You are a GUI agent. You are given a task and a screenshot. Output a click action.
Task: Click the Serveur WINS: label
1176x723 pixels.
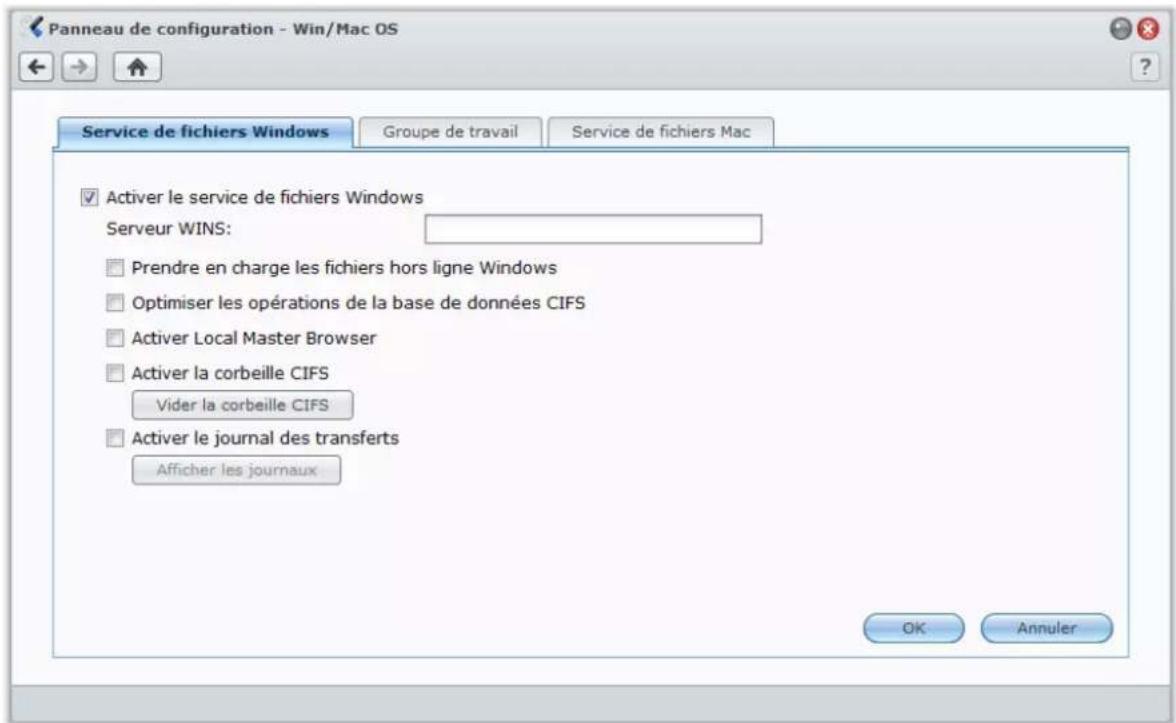169,229
